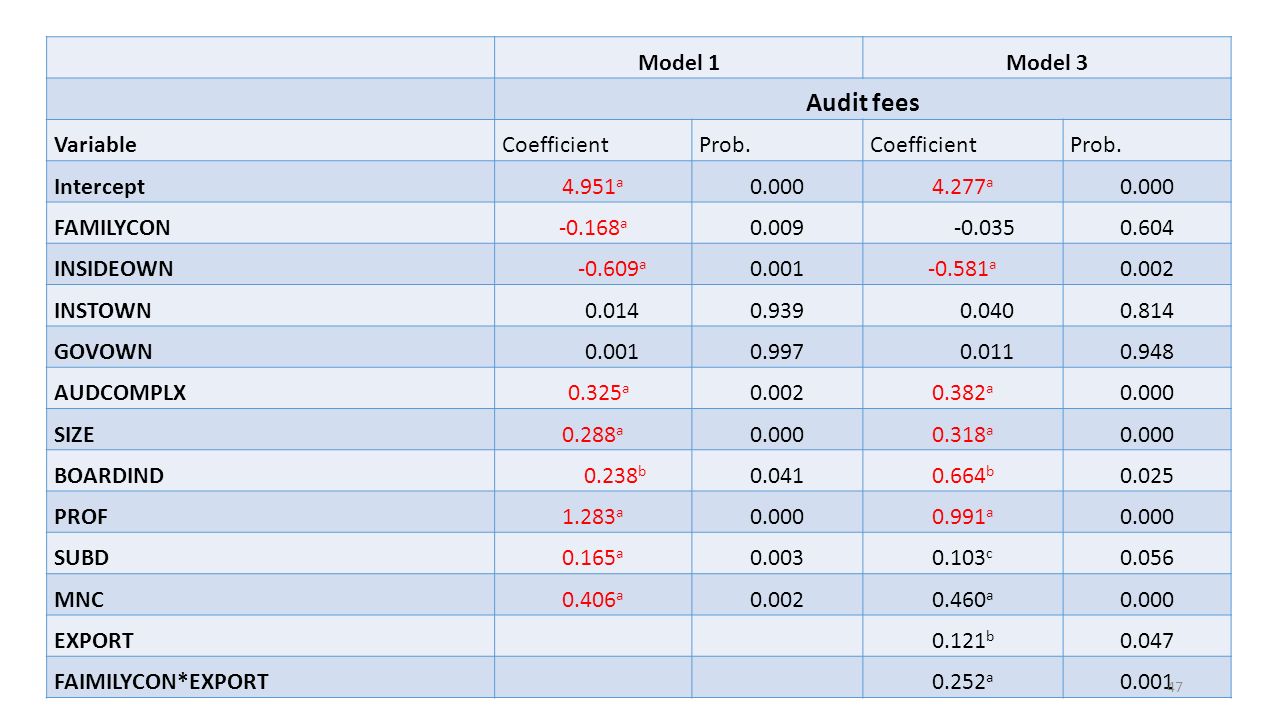The width and height of the screenshot is (1280, 720).
Task: Select the "FAMILYCON" row label
Action: 112,228
